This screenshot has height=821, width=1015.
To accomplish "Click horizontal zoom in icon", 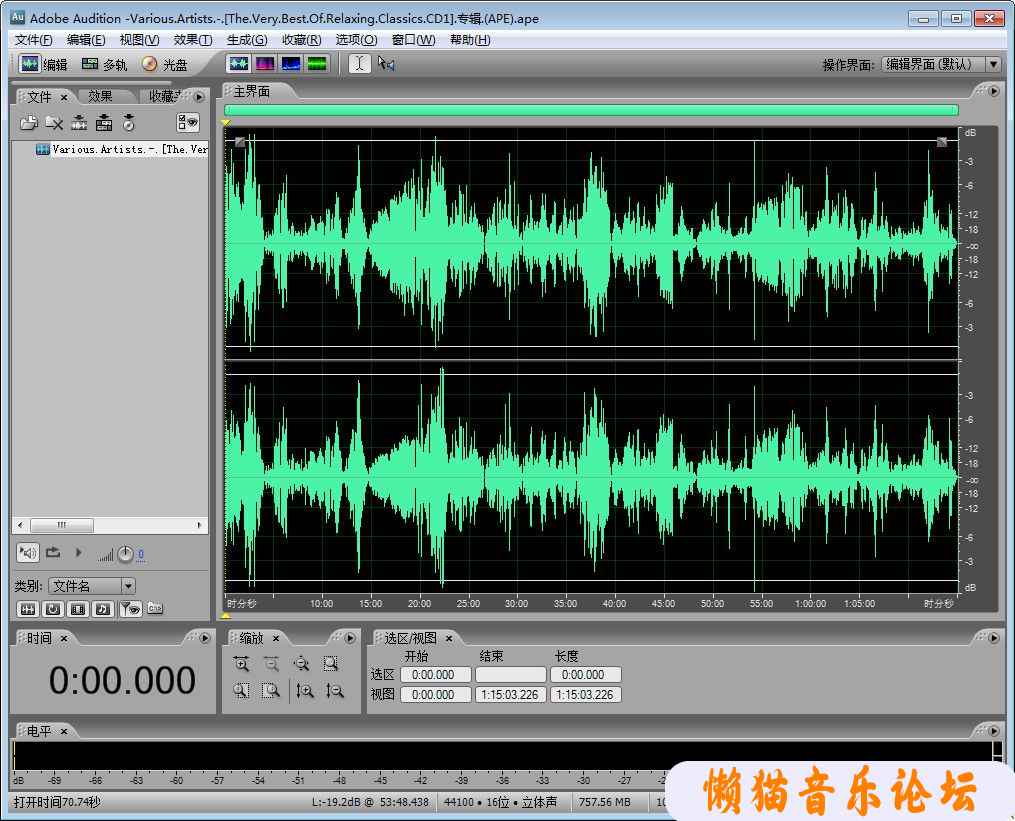I will tap(241, 663).
